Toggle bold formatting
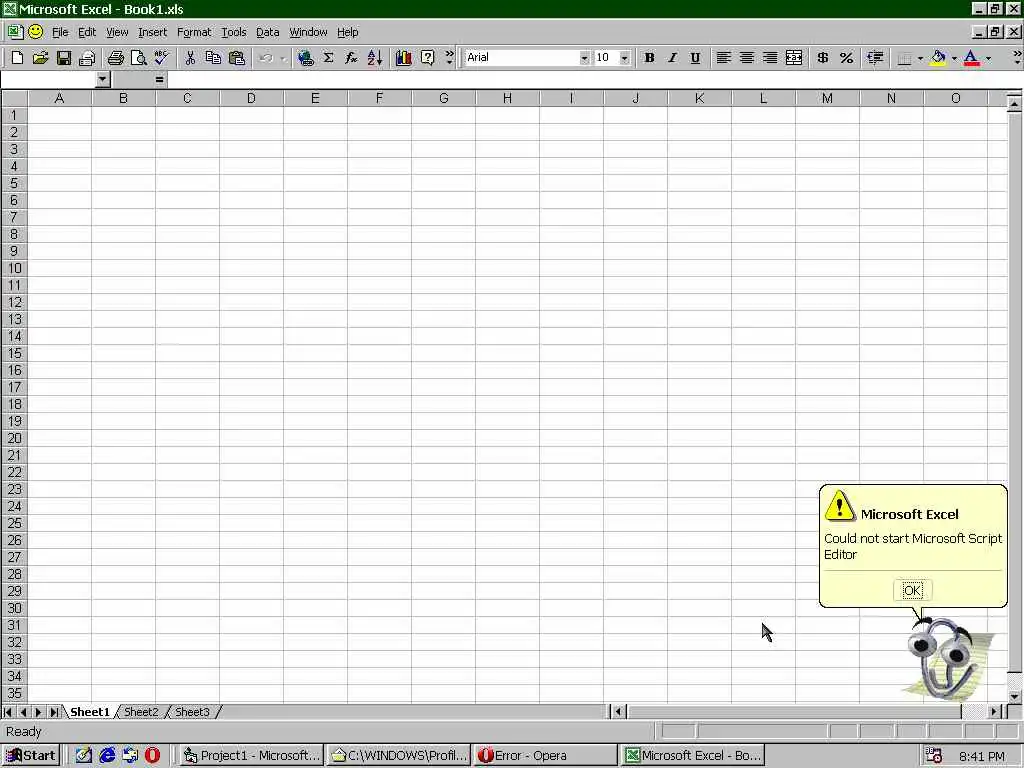1024x768 pixels. (x=649, y=58)
